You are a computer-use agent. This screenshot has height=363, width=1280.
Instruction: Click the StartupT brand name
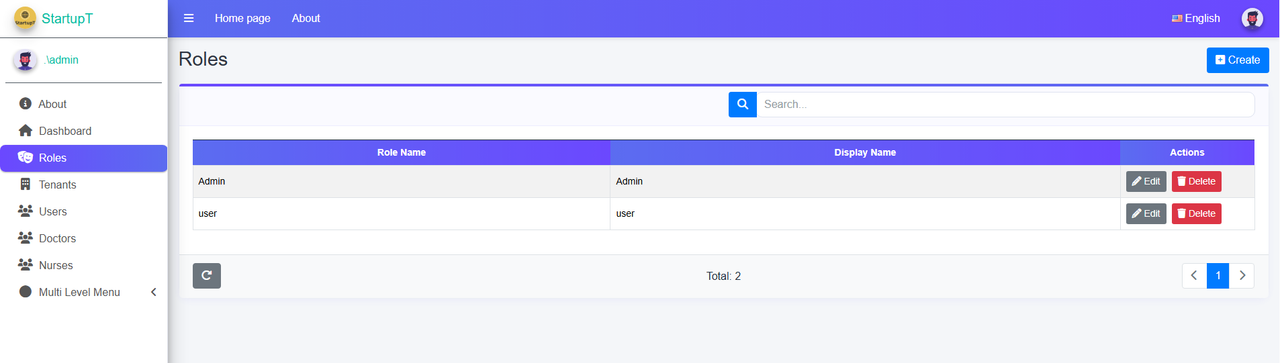[68, 18]
